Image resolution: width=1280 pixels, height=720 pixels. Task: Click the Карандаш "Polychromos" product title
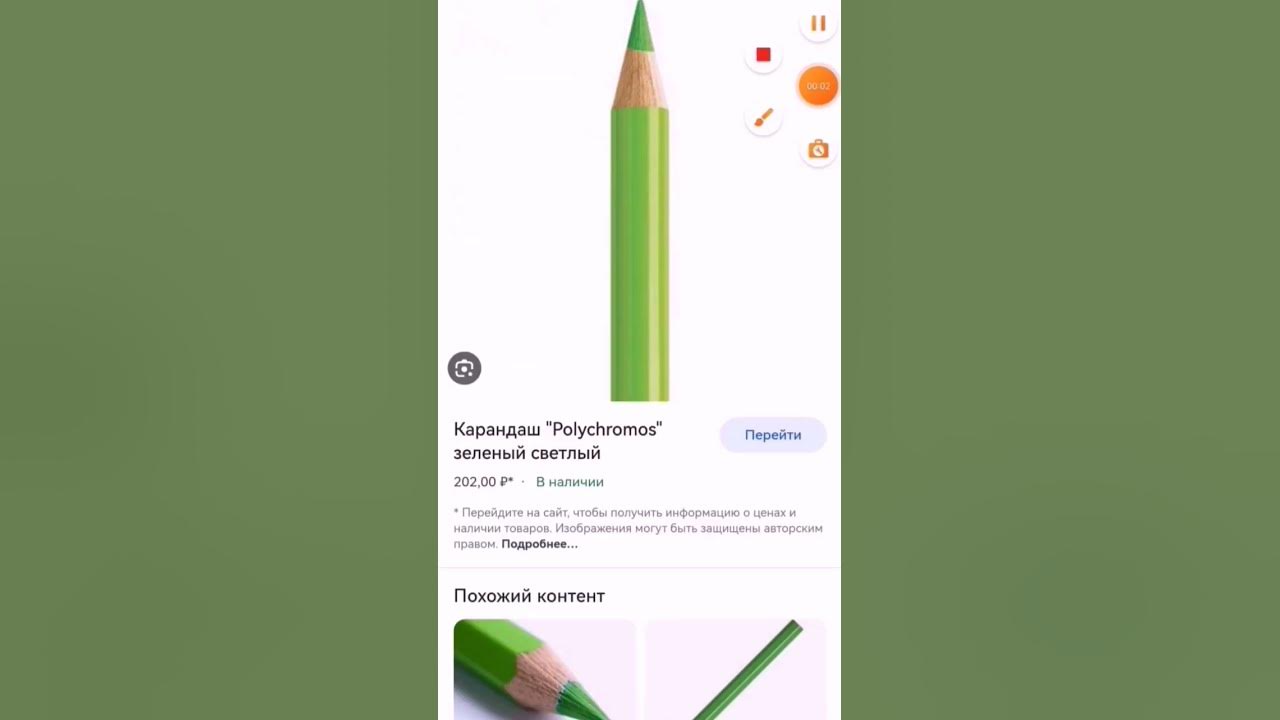[558, 429]
